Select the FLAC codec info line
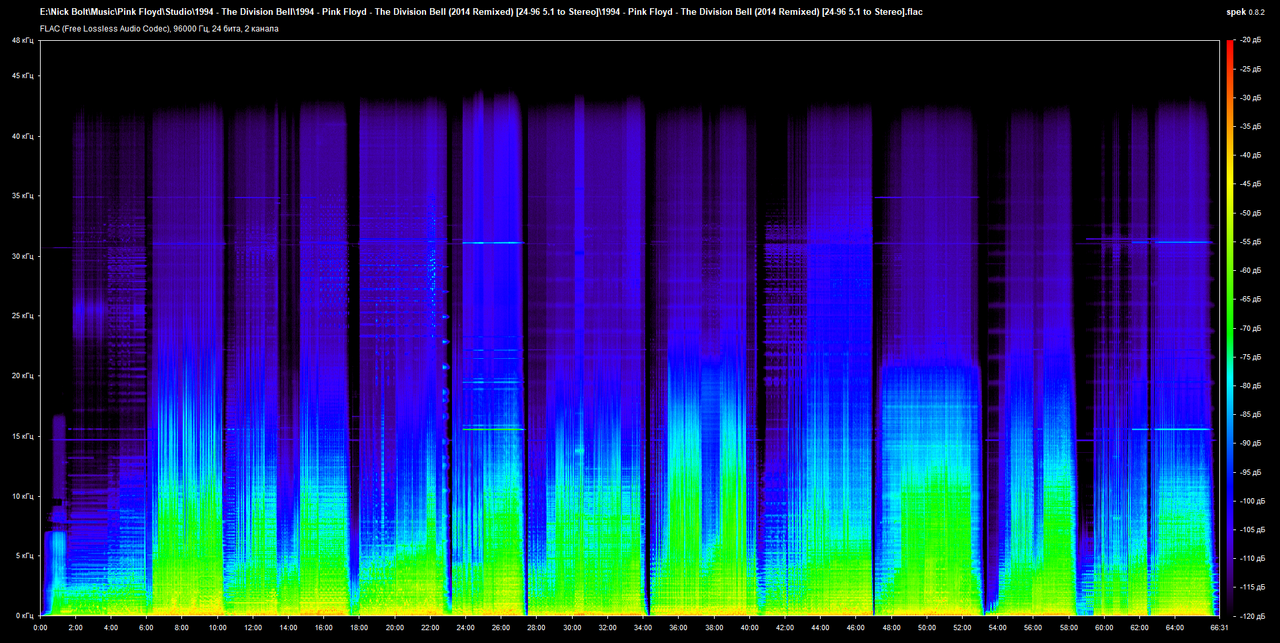 pyautogui.click(x=160, y=28)
